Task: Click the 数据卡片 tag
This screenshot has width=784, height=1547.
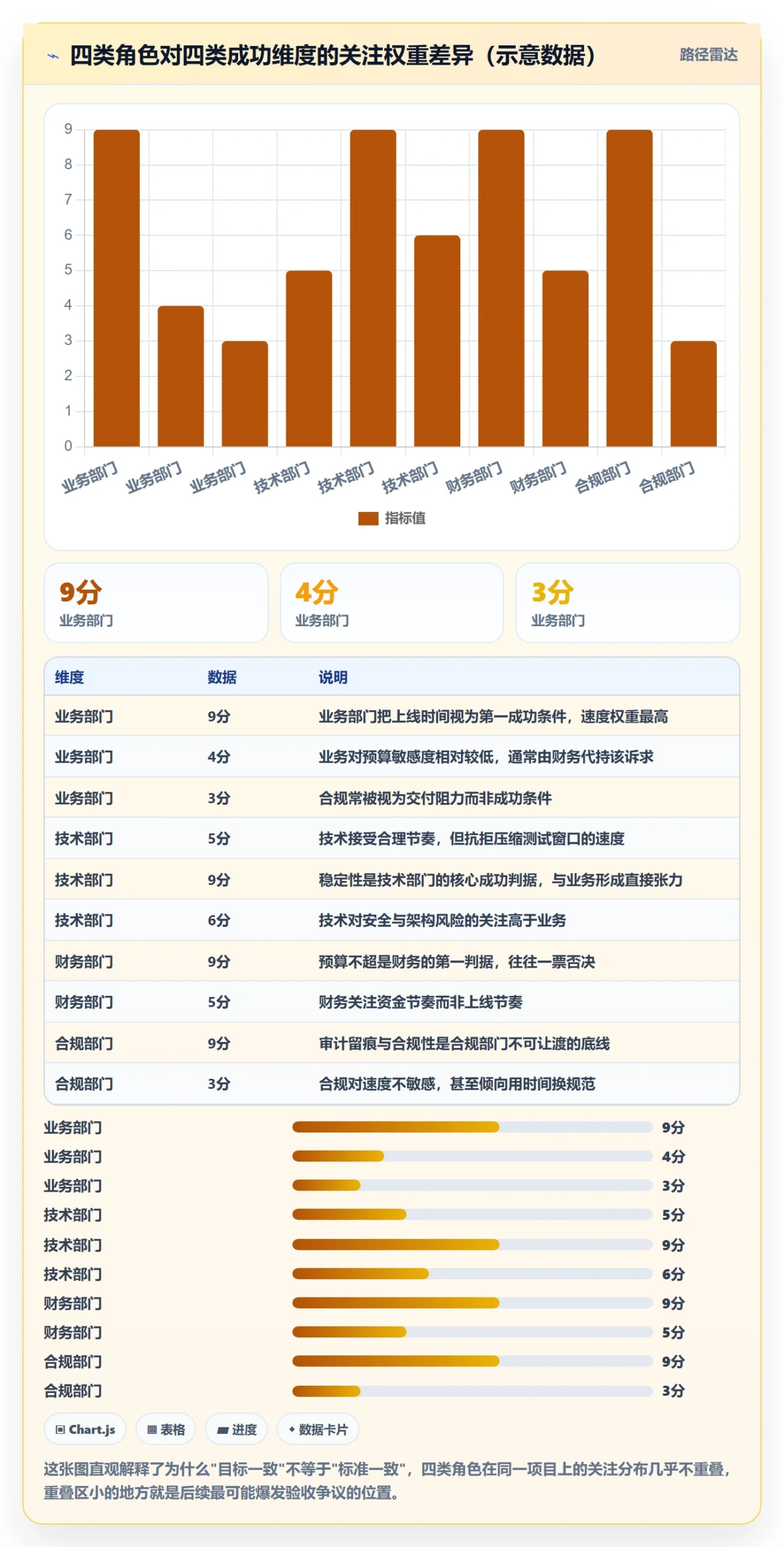Action: coord(318,1429)
